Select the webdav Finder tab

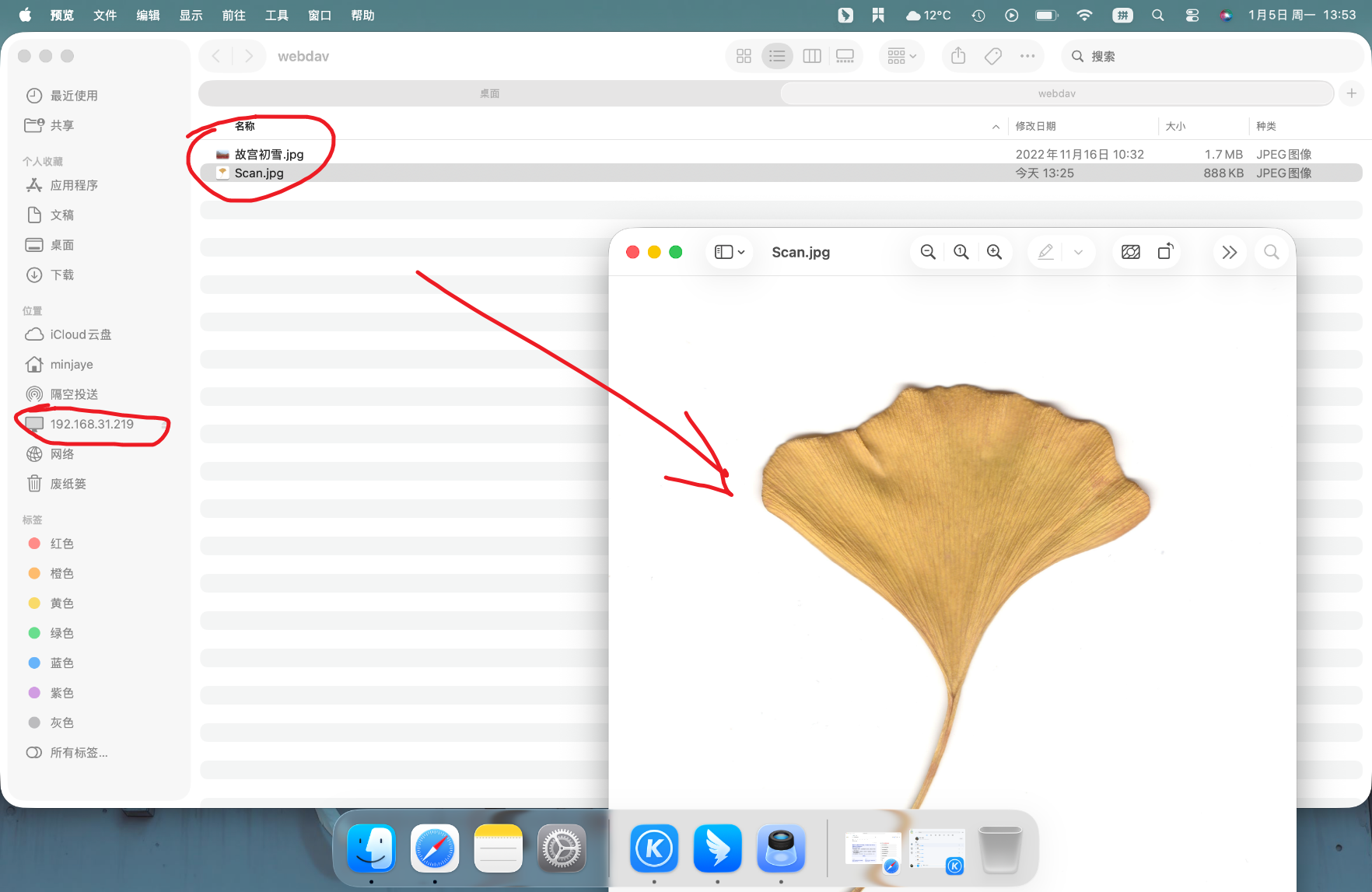point(1056,93)
